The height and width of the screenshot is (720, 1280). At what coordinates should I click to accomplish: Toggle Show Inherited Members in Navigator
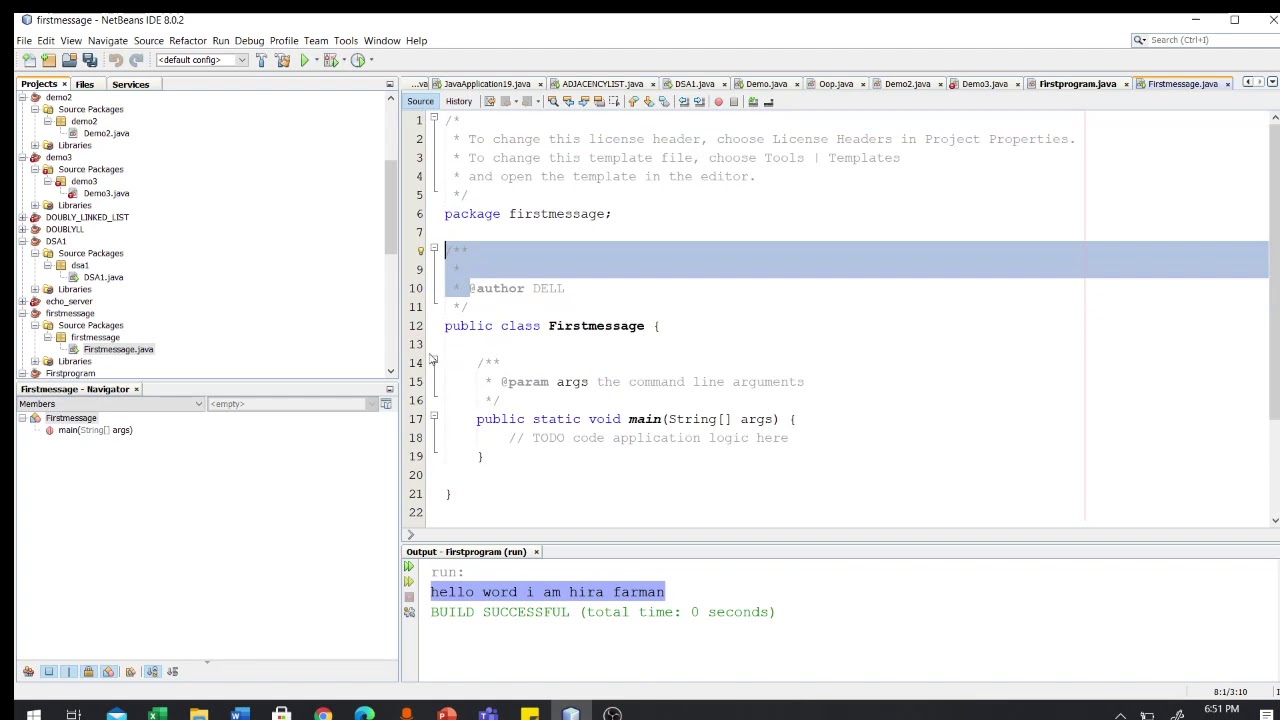tap(28, 672)
